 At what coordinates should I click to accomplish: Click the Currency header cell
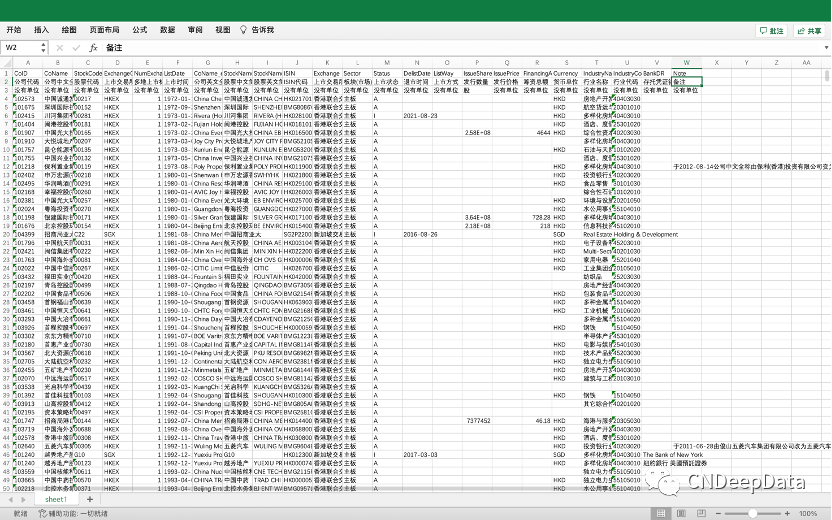pos(567,73)
